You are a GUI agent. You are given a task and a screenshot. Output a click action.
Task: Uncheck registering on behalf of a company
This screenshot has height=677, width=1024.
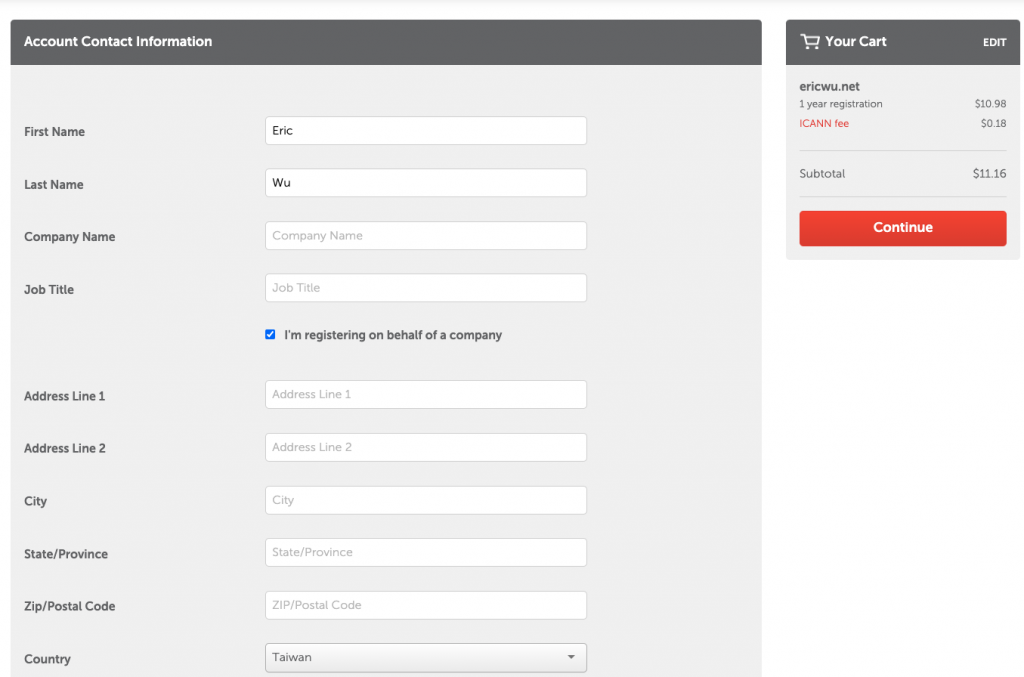click(270, 334)
